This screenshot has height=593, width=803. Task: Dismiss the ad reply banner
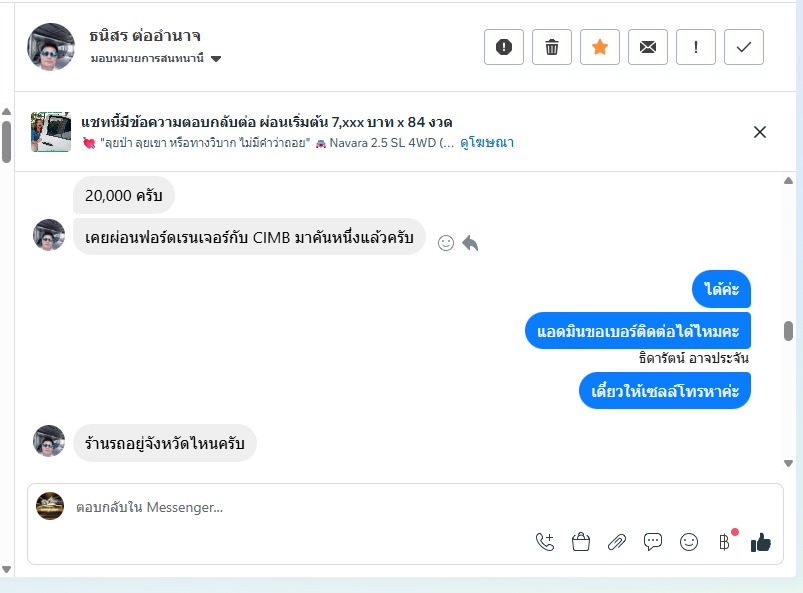coord(760,132)
